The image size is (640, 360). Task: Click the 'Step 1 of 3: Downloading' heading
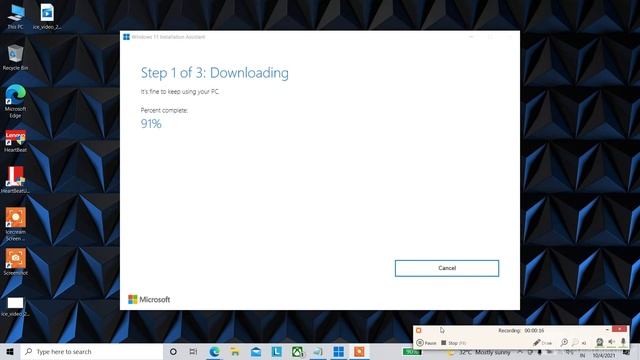click(215, 73)
